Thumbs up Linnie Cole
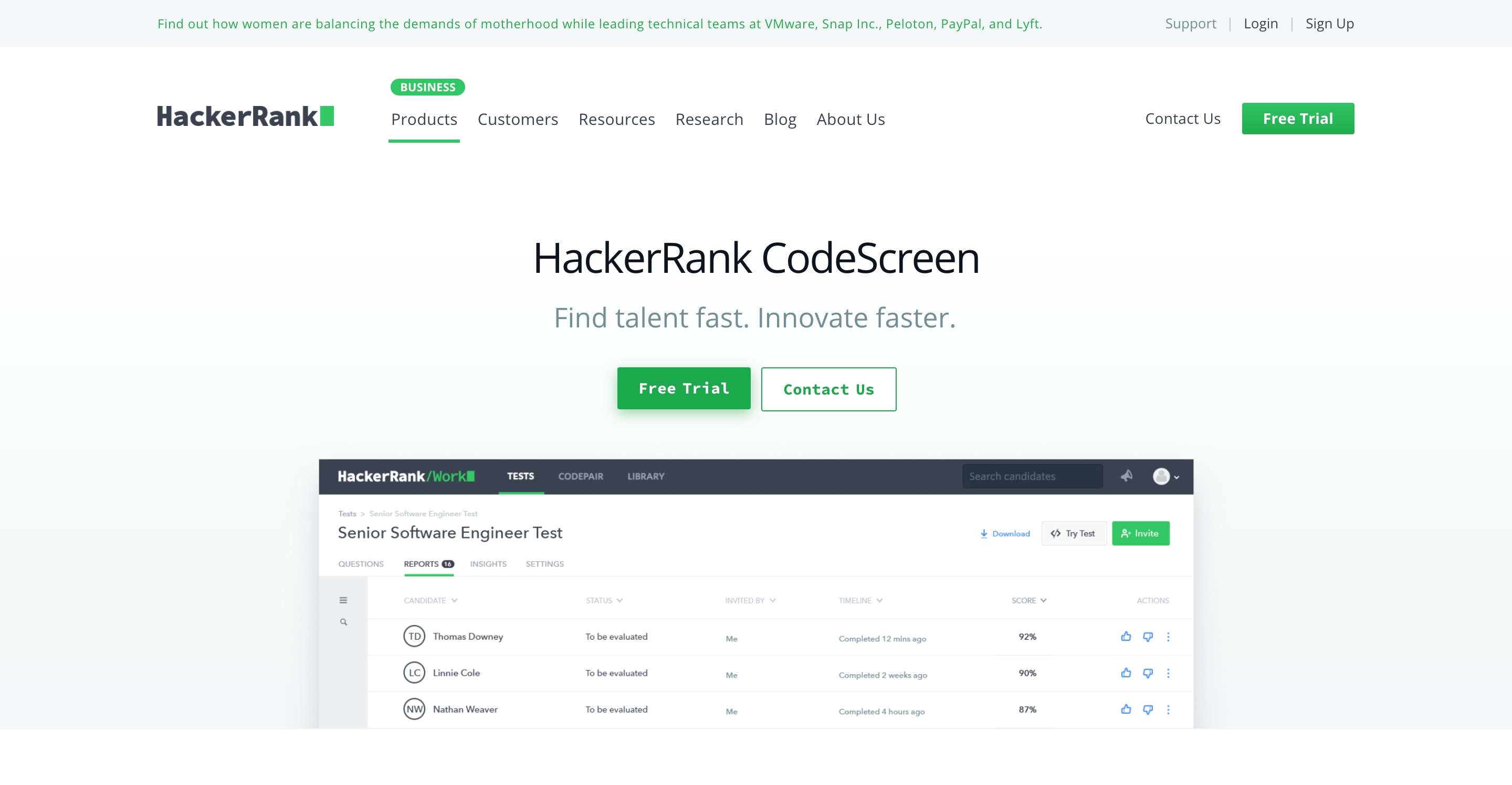 (x=1126, y=673)
